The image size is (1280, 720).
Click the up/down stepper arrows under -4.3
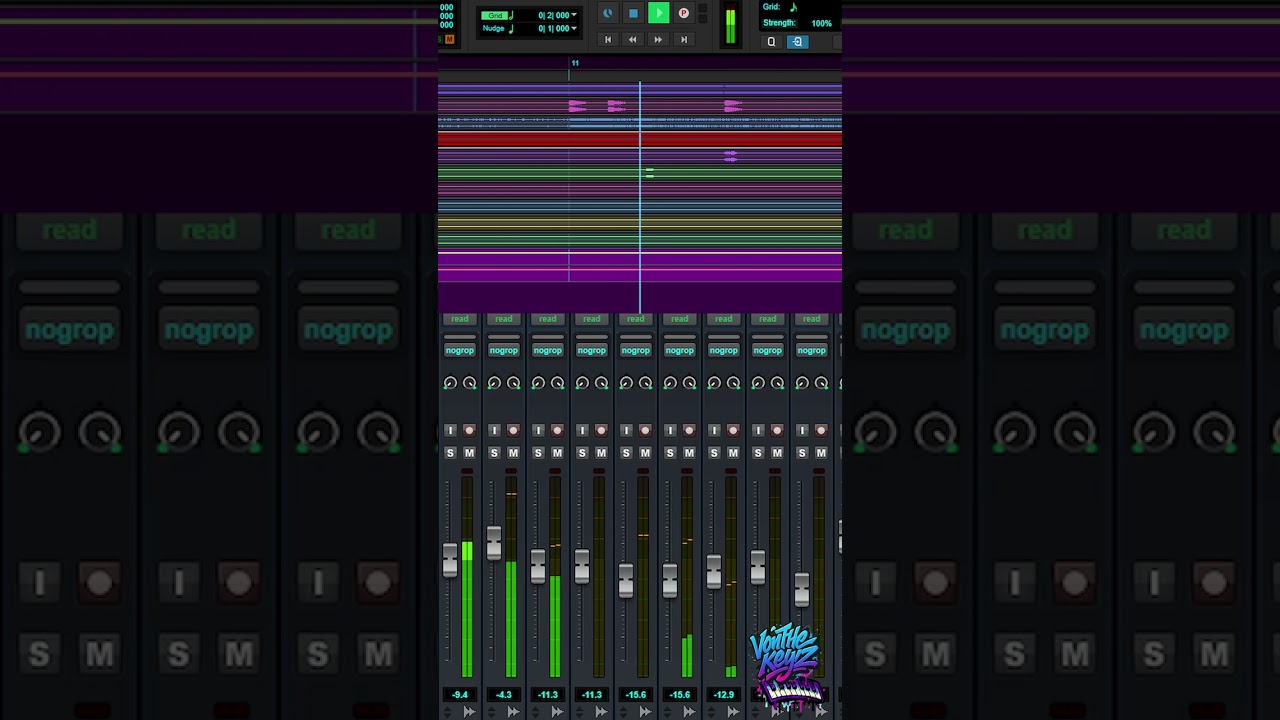coord(492,712)
